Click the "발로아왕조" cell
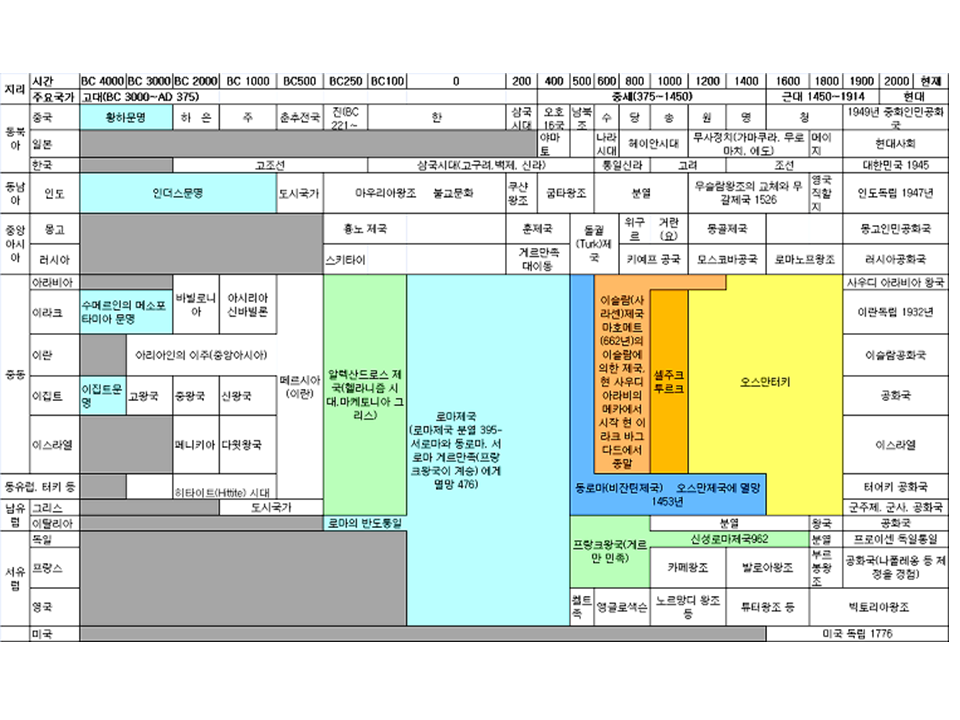Screen dimensions: 960x720 767,568
